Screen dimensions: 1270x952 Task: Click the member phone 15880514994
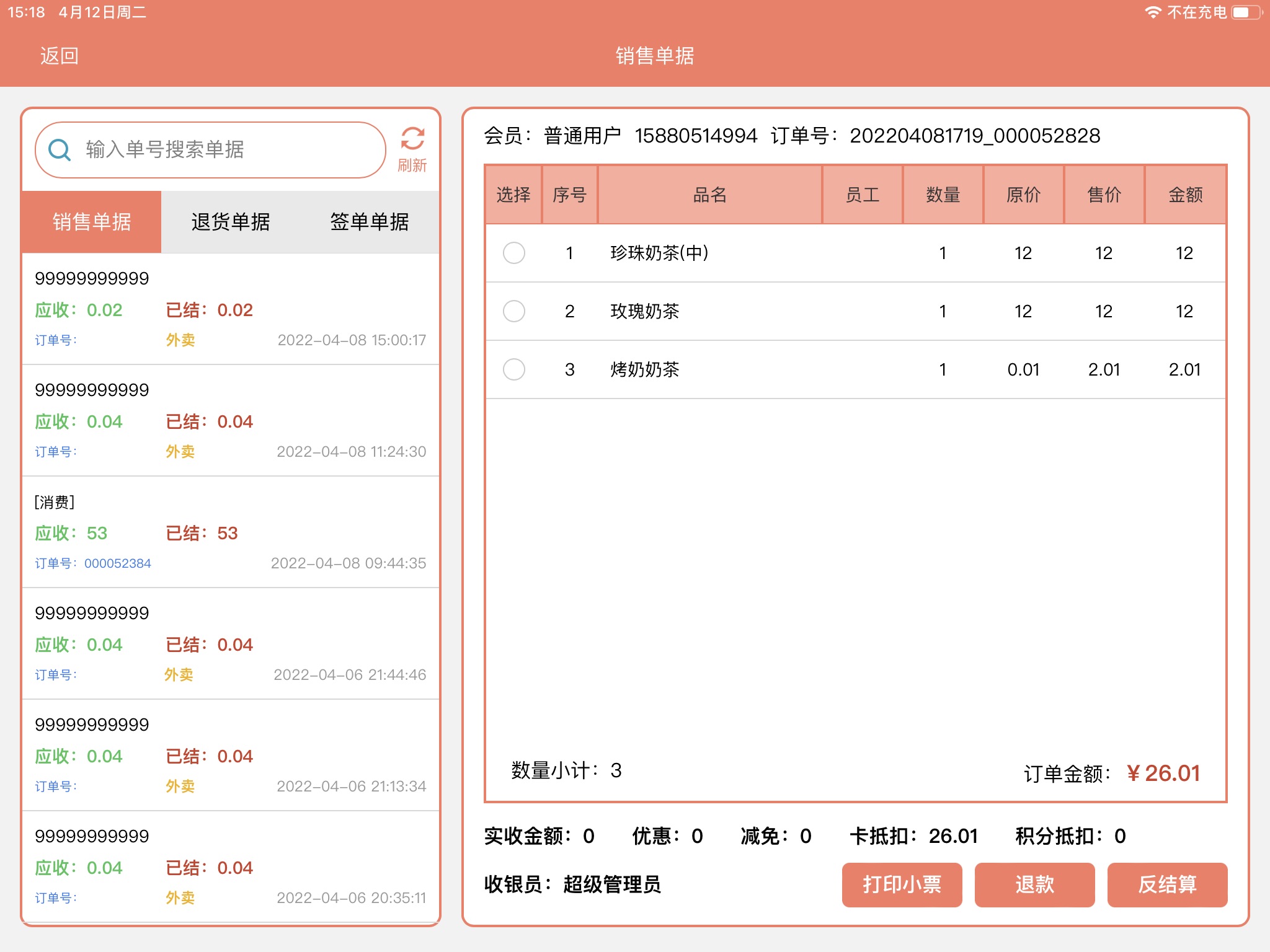[696, 136]
